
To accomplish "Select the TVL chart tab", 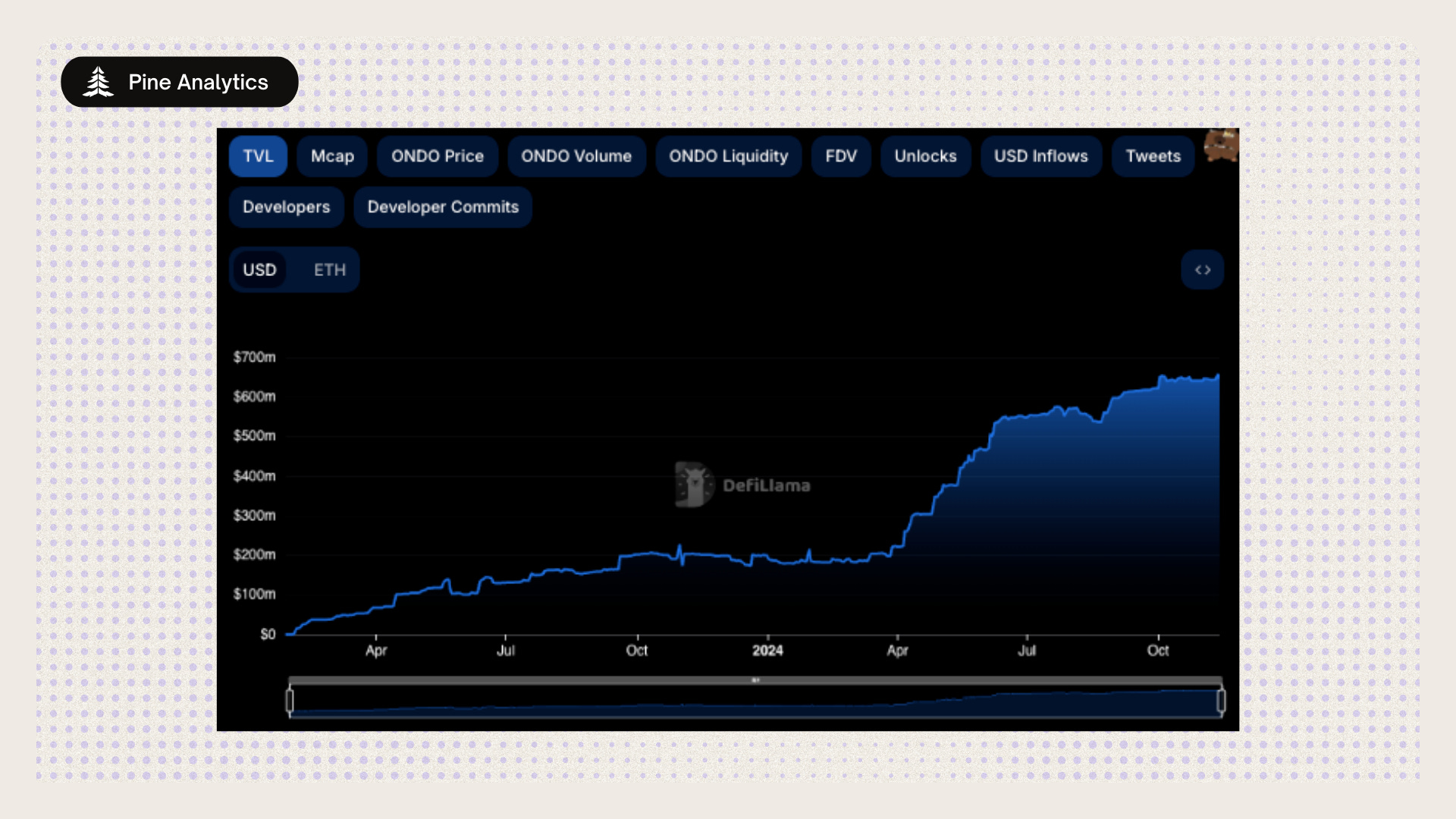I will pos(258,156).
